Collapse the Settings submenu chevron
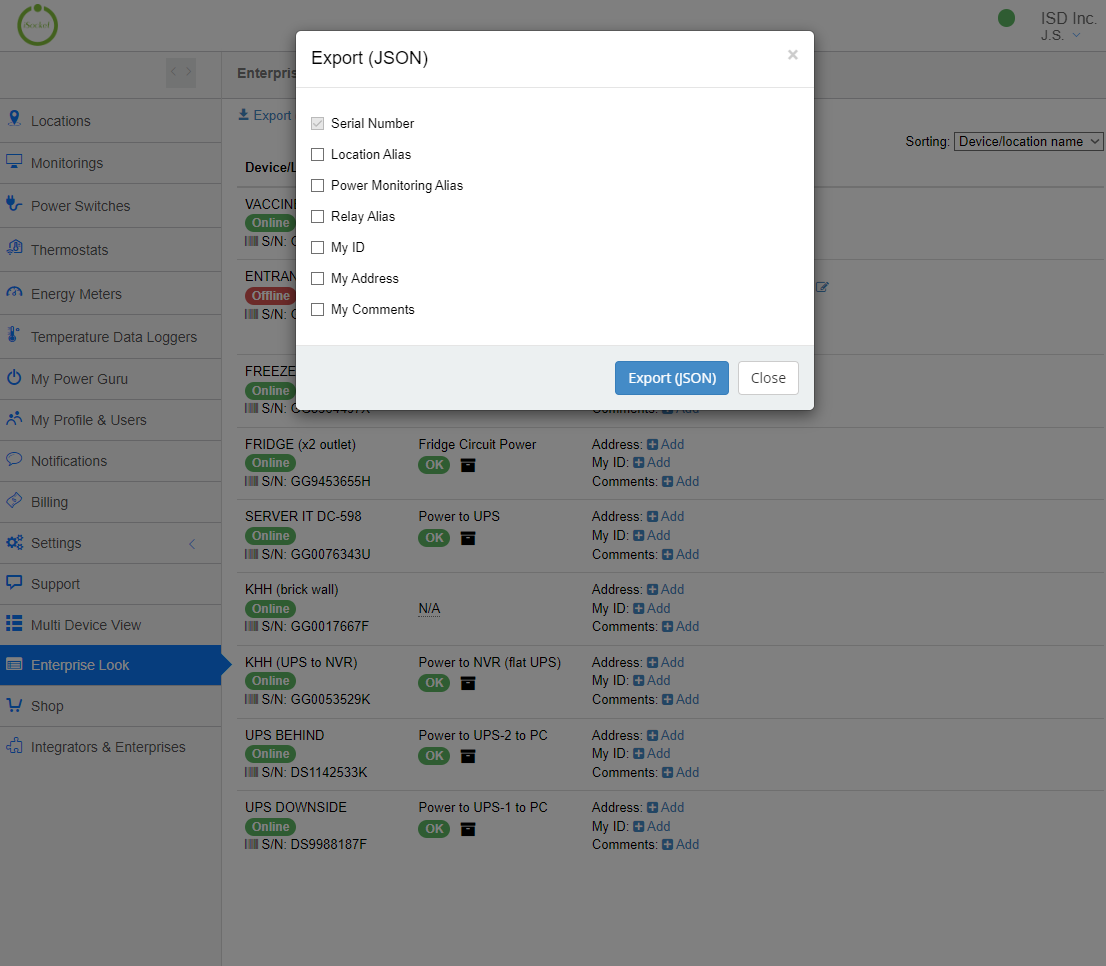This screenshot has height=966, width=1106. (x=192, y=544)
